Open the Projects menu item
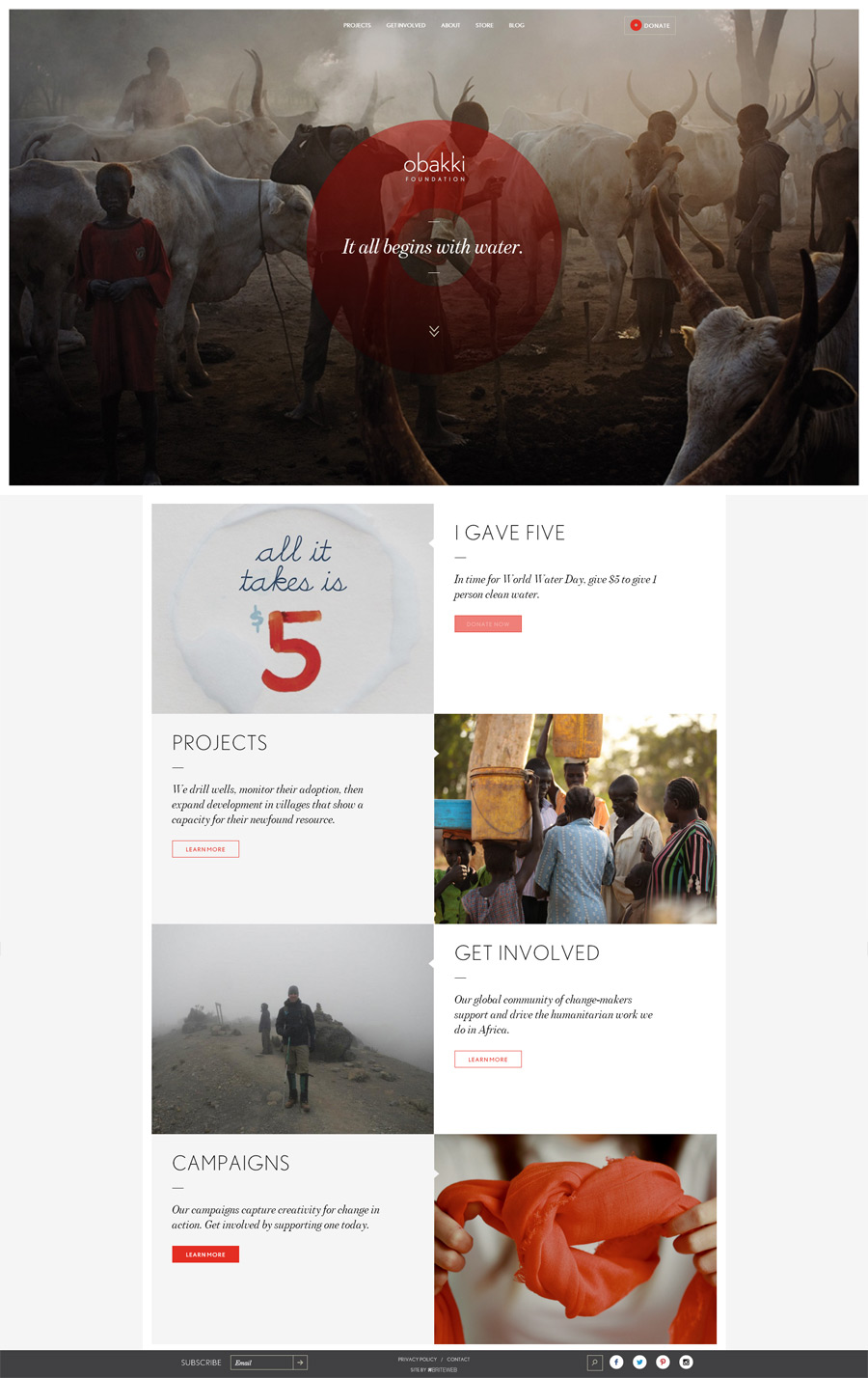 point(357,25)
